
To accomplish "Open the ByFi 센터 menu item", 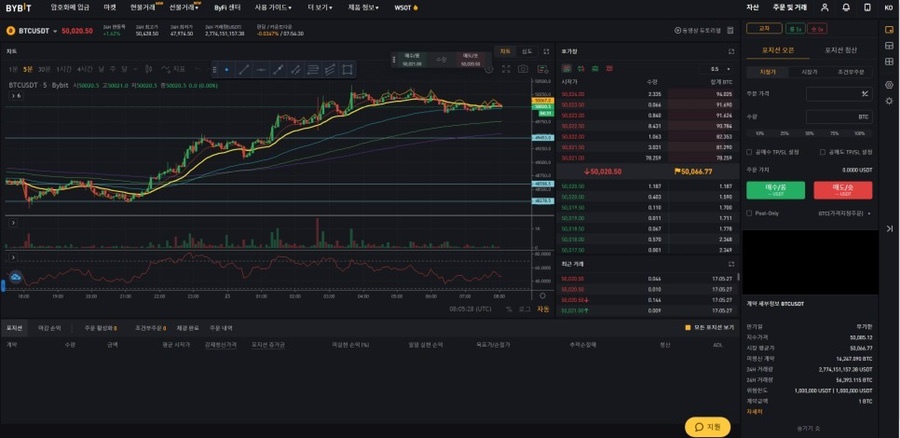I will 227,7.
